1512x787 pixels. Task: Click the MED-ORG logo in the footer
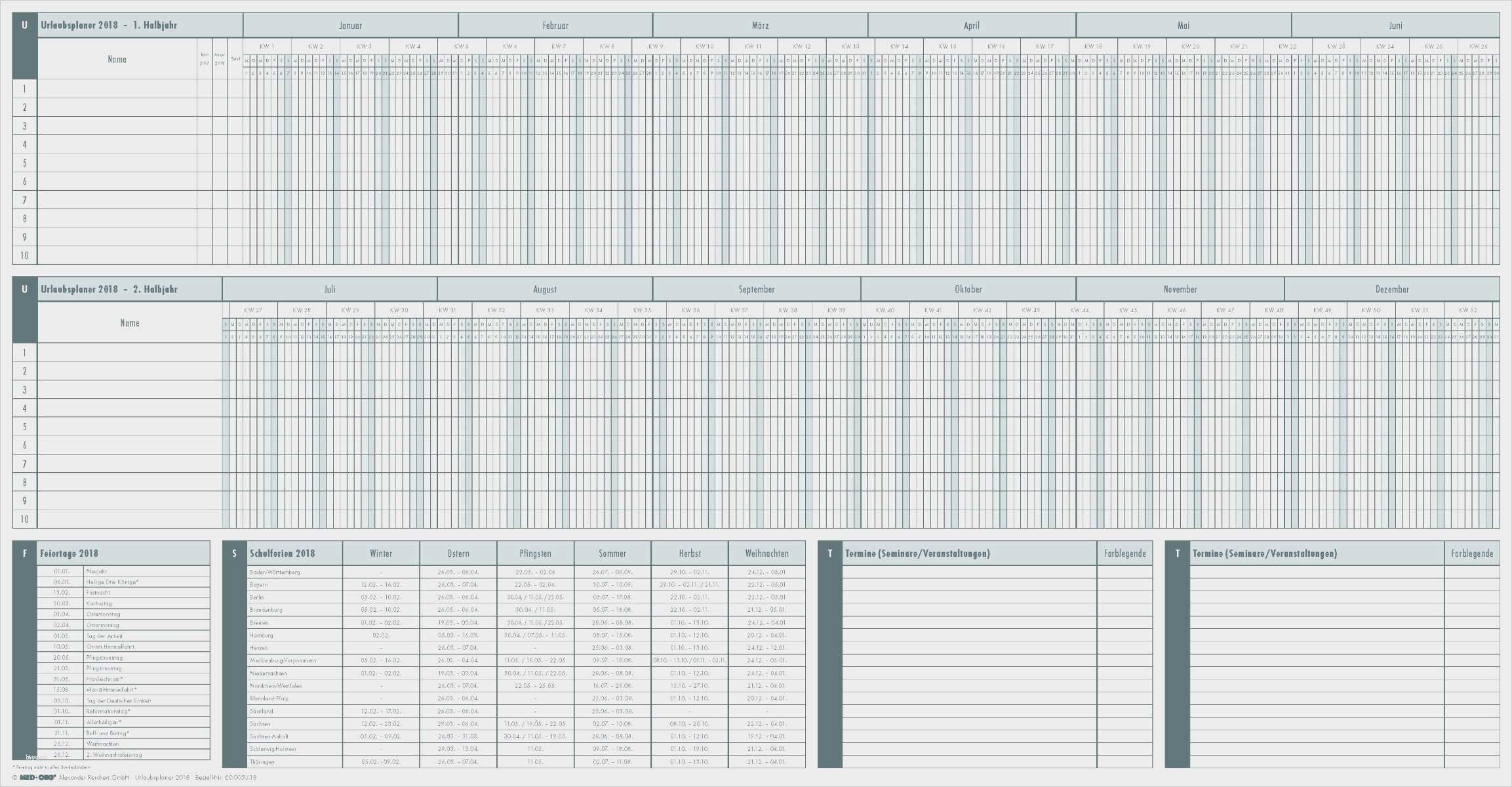[37, 778]
